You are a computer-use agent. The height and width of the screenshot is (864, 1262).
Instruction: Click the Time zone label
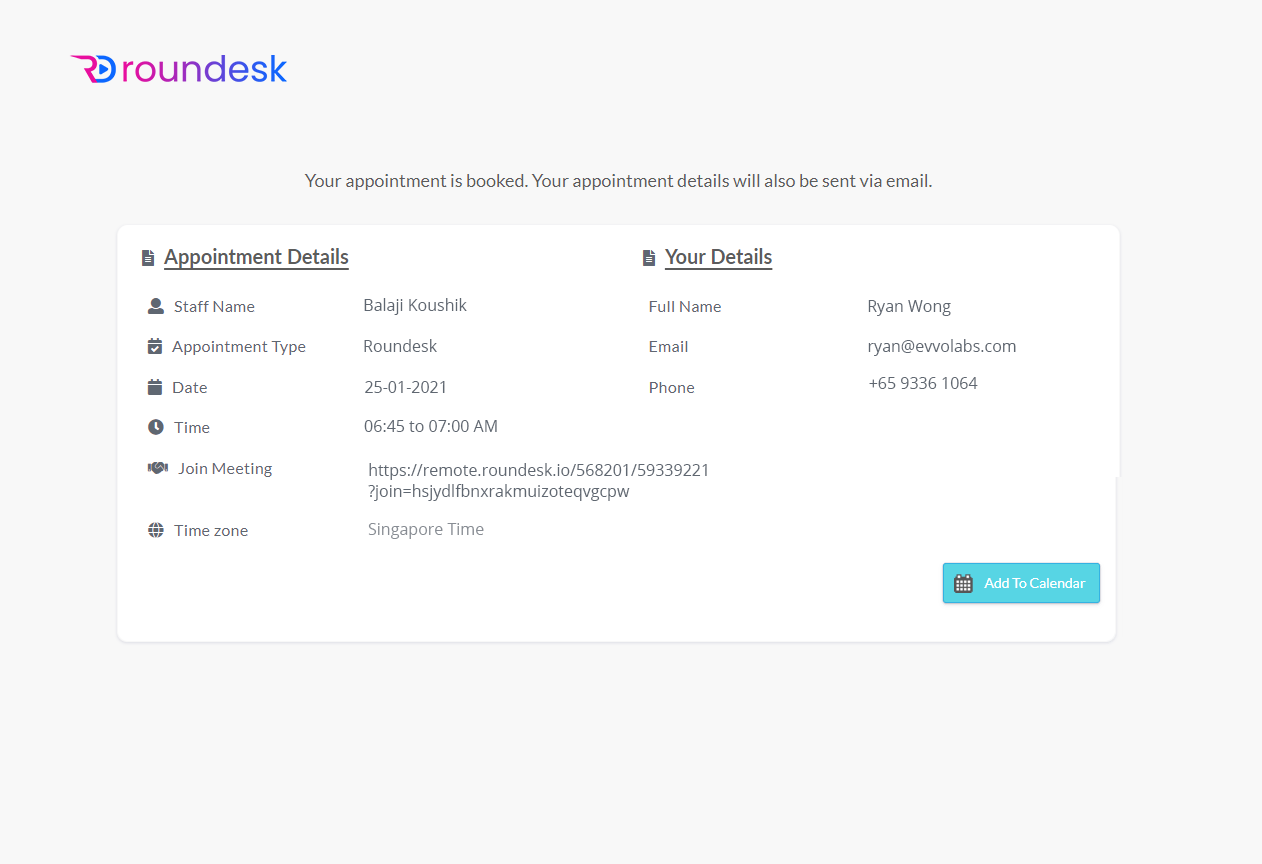coord(211,531)
